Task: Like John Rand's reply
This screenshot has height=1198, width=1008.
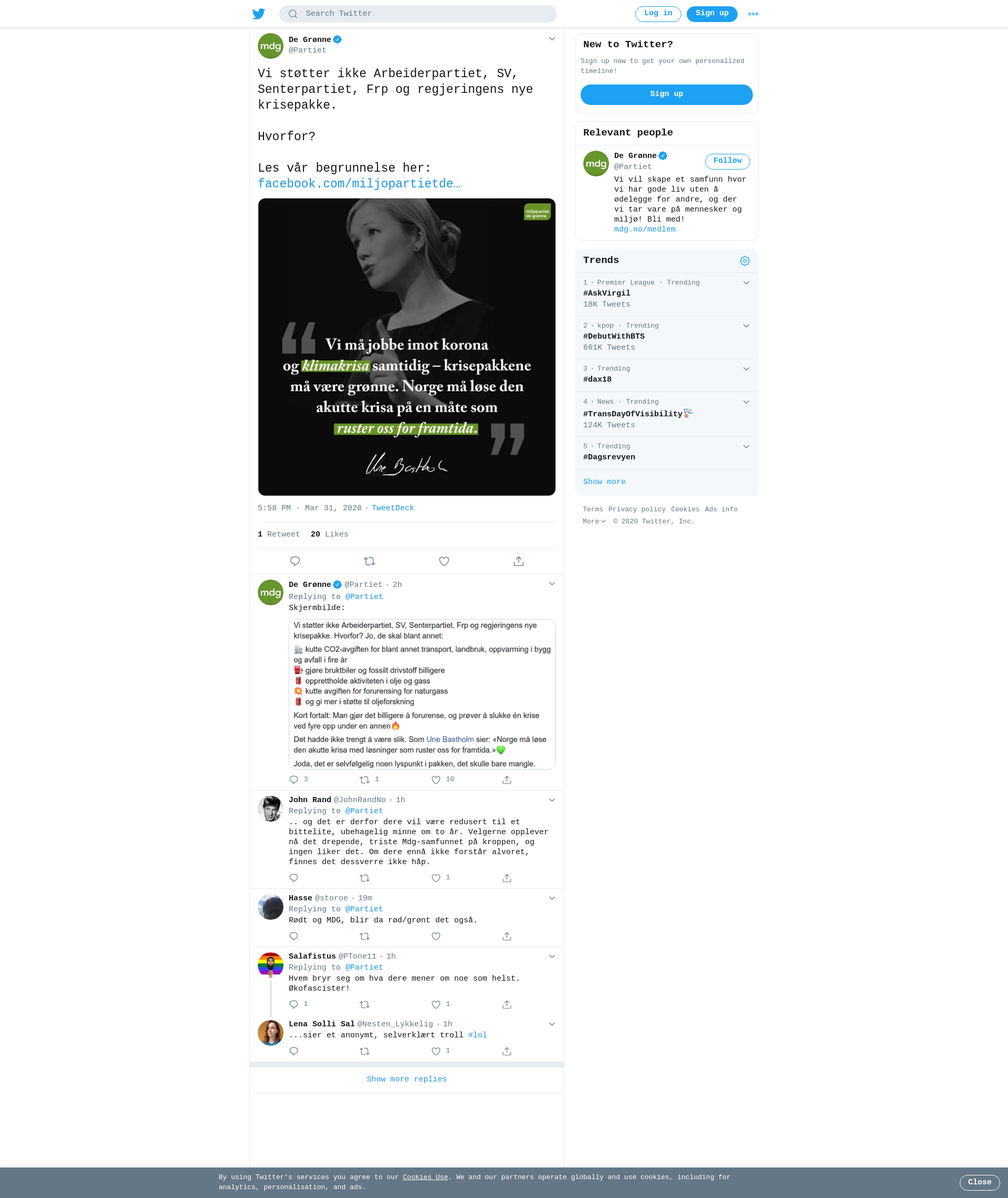Action: pos(436,878)
